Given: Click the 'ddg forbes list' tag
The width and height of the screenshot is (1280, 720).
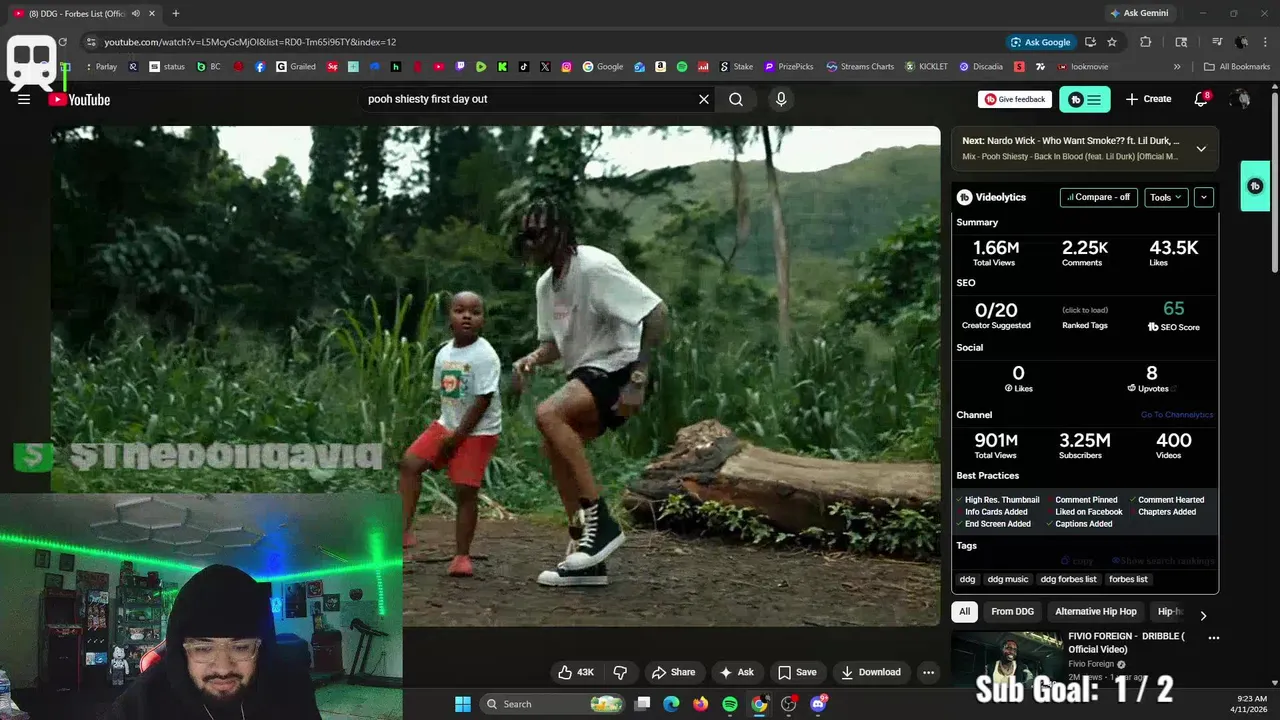Looking at the screenshot, I should [x=1068, y=579].
